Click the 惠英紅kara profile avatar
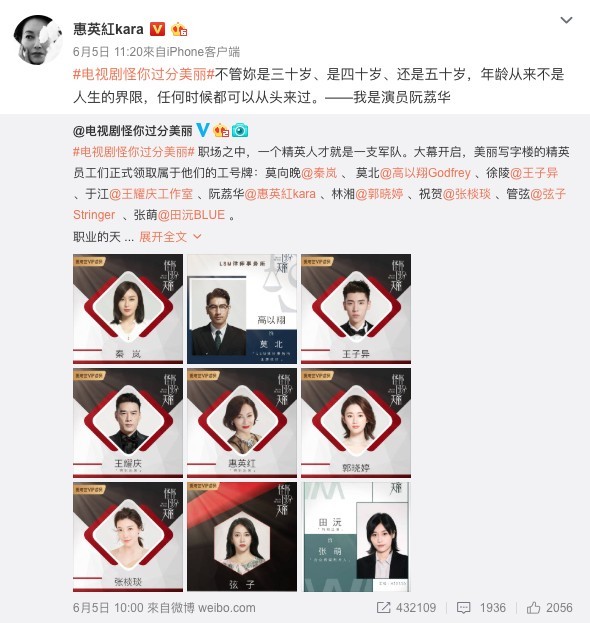 [38, 39]
